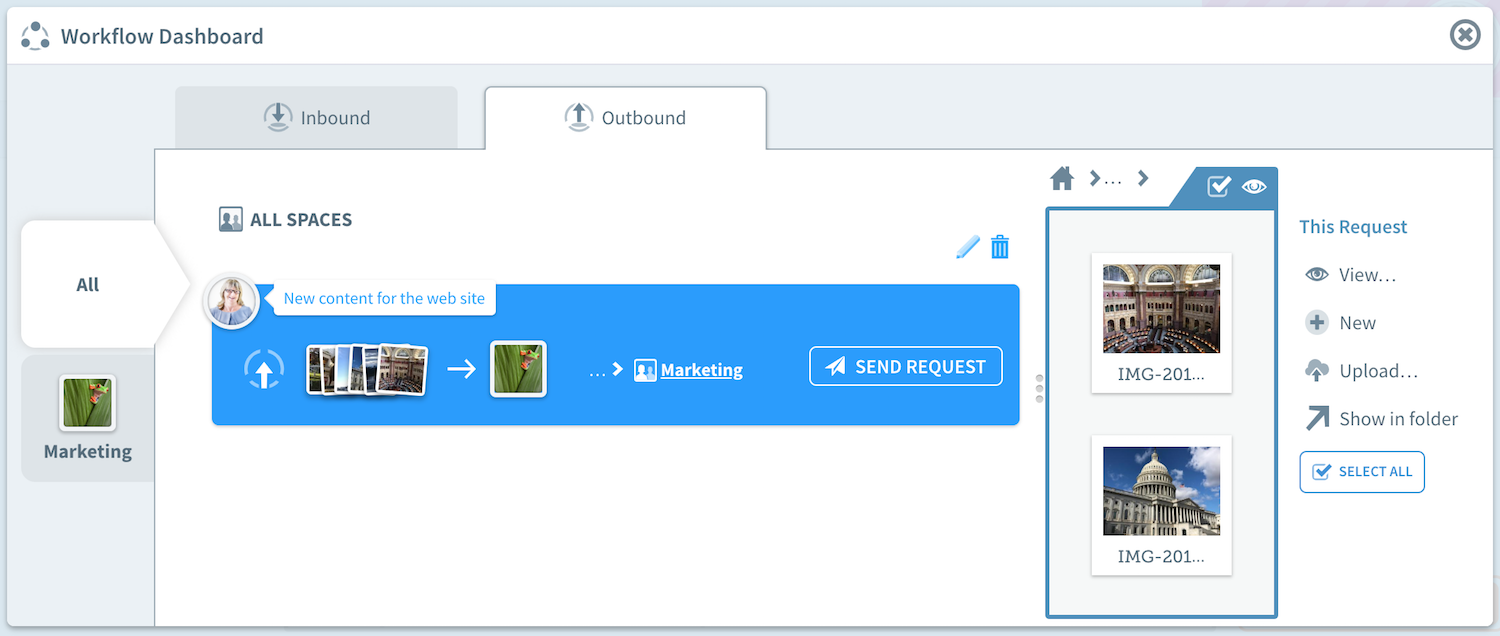Delete the request using trash icon
1500x636 pixels.
point(1000,247)
